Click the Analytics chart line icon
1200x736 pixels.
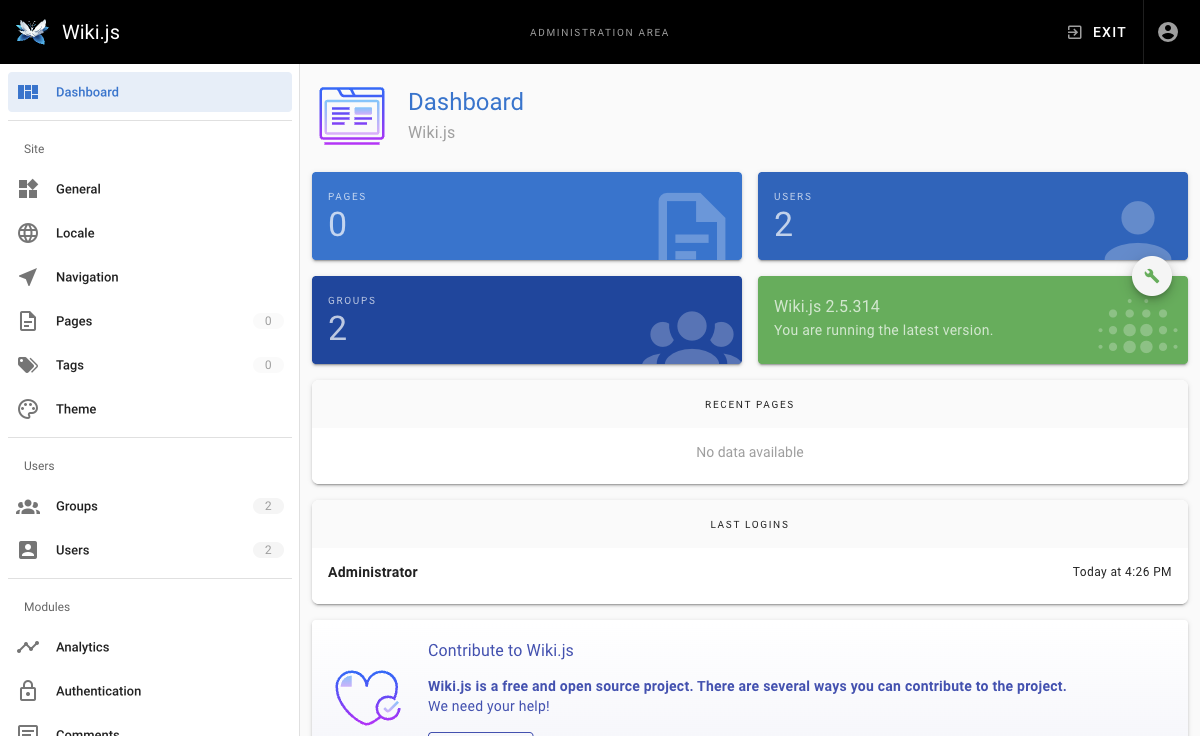[x=28, y=647]
